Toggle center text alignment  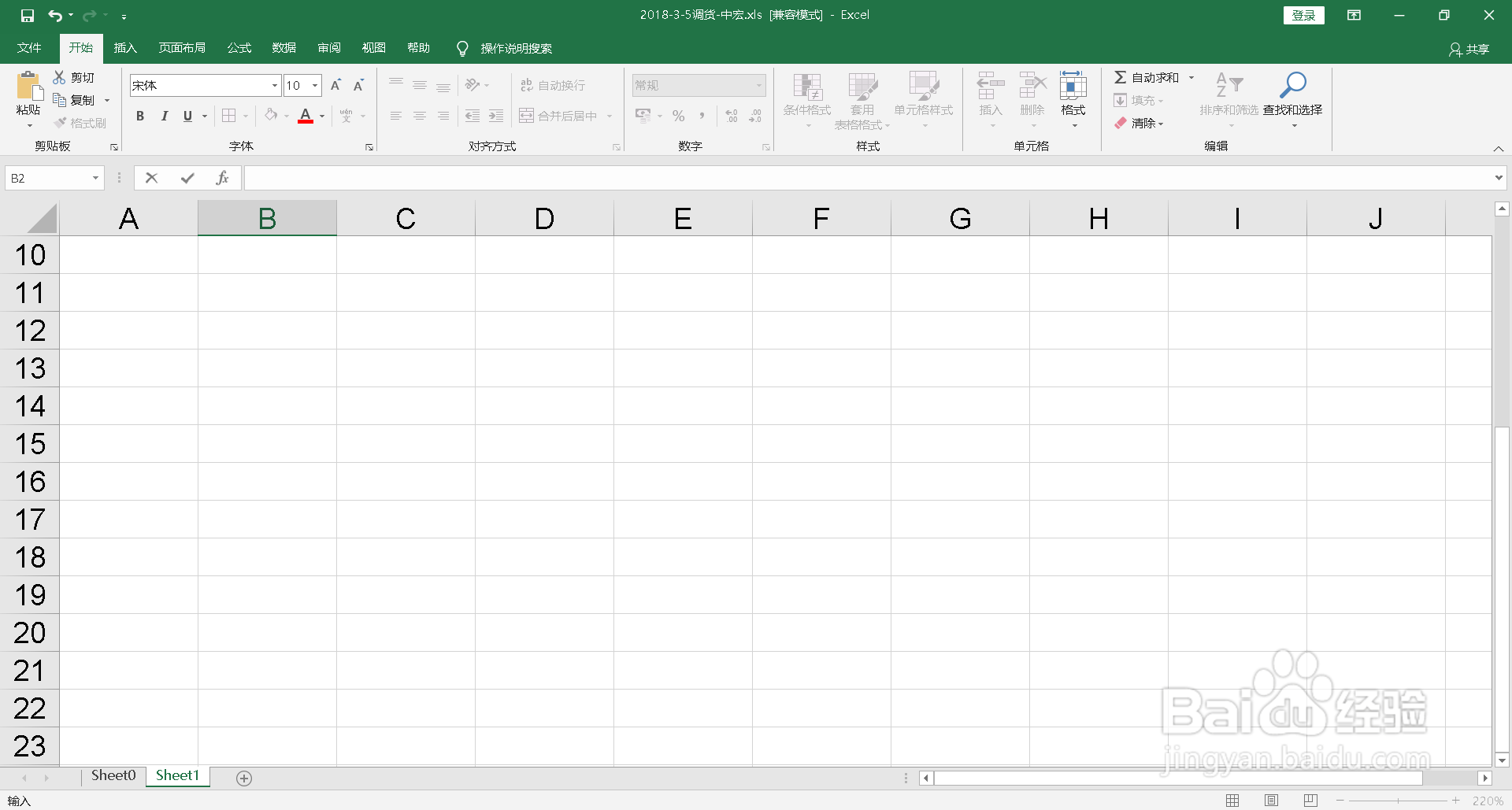pos(420,116)
